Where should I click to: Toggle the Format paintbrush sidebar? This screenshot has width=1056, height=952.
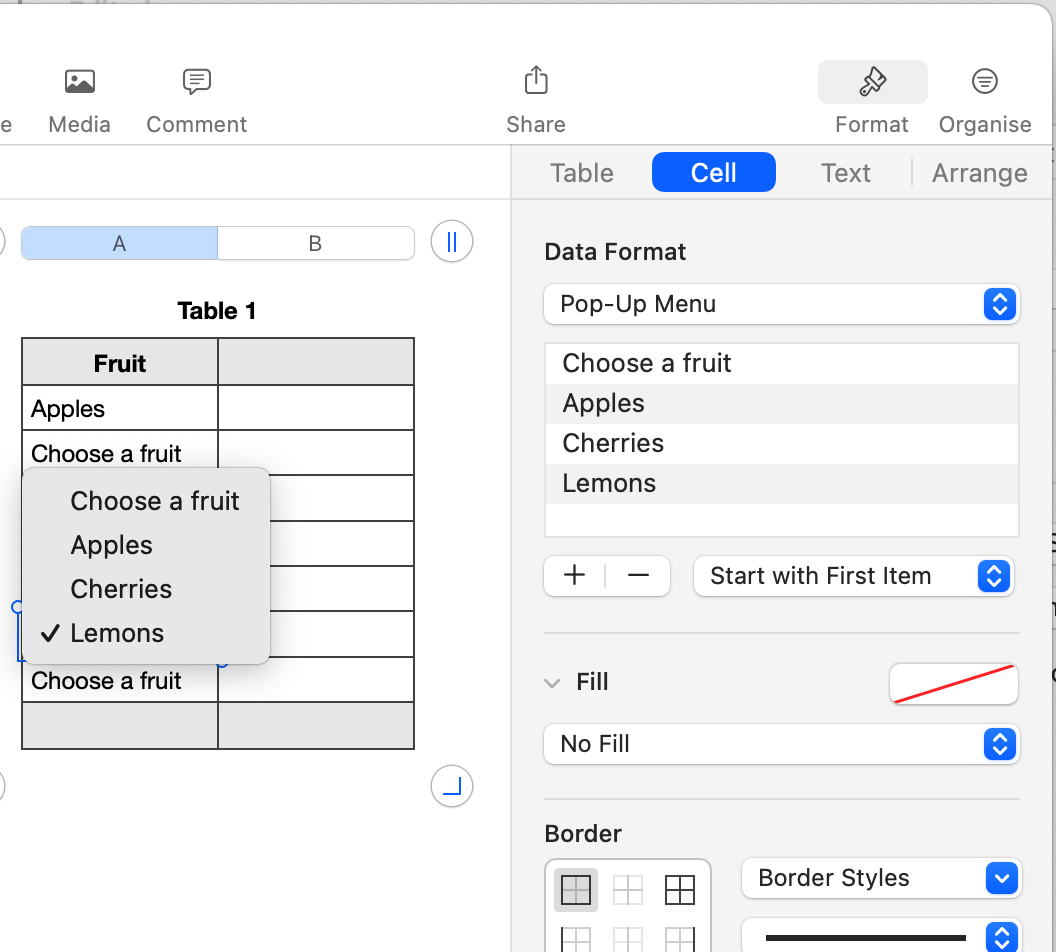tap(872, 82)
